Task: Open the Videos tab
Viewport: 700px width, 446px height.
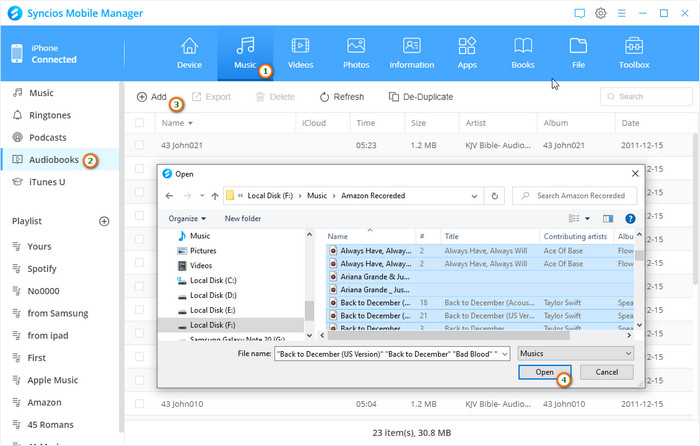Action: pos(300,54)
